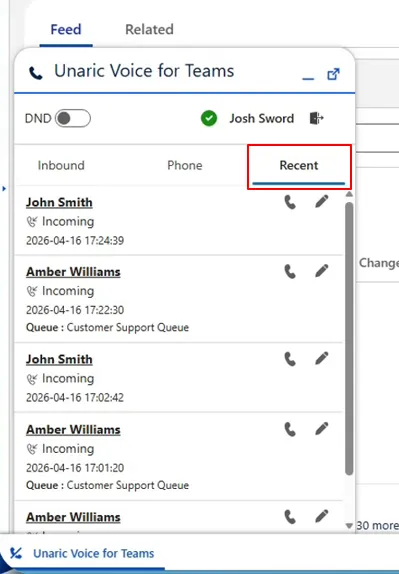Click the timestamp 2026-04-16 17:24:39
Viewport: 399px width, 574px height.
75,241
